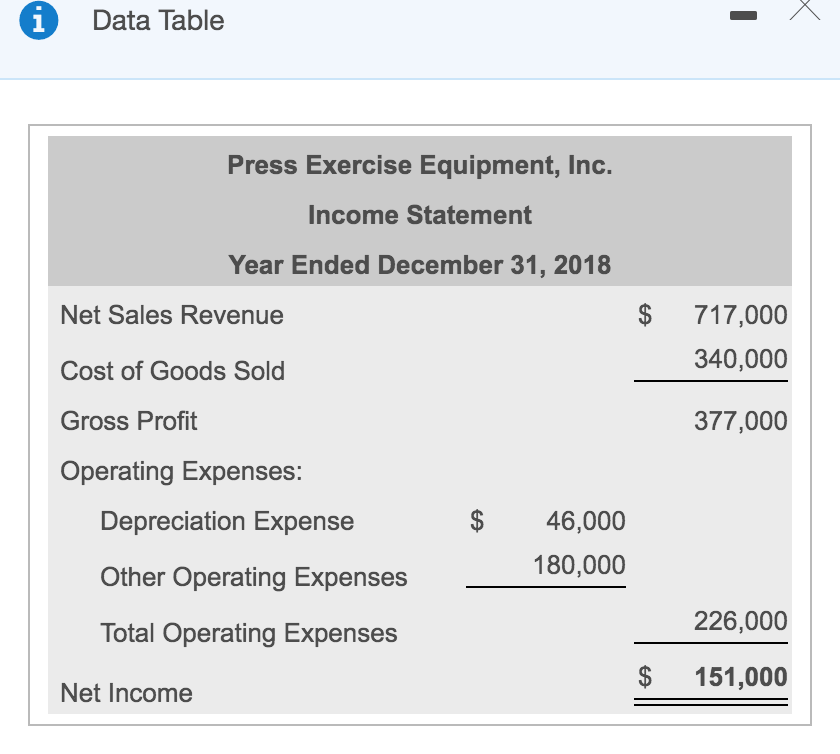Click the Press Exercise Equipment, Inc. title
Viewport: 840px width, 754px height.
point(419,165)
